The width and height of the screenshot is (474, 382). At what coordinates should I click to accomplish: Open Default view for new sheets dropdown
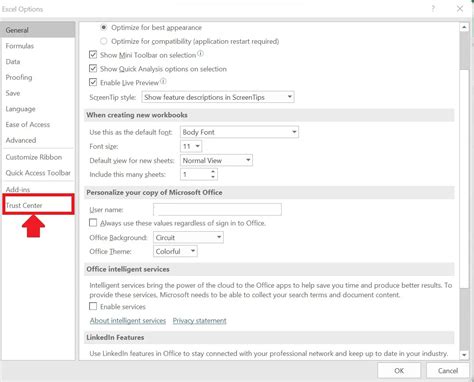tap(216, 160)
